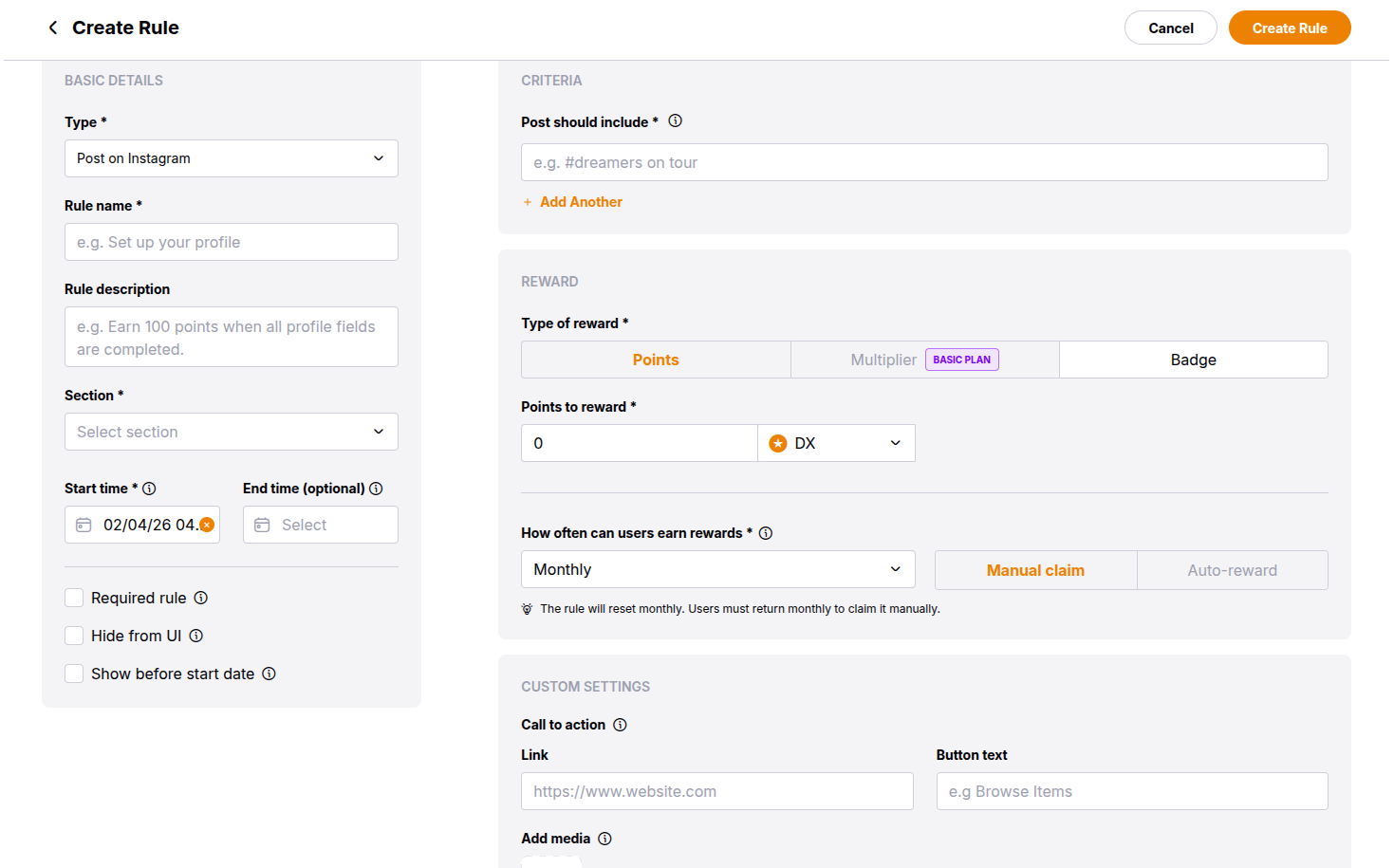
Task: Click the Rule name input field
Action: tap(231, 242)
